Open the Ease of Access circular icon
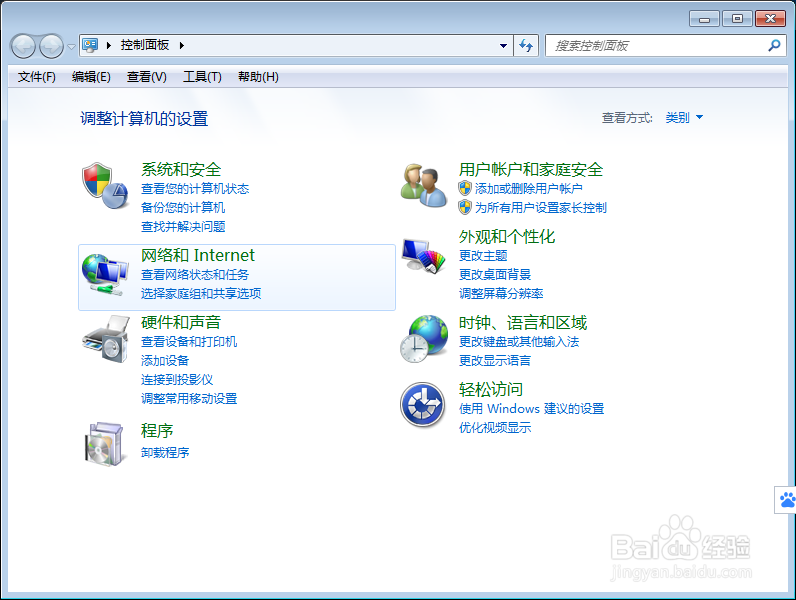This screenshot has height=600, width=796. 422,405
